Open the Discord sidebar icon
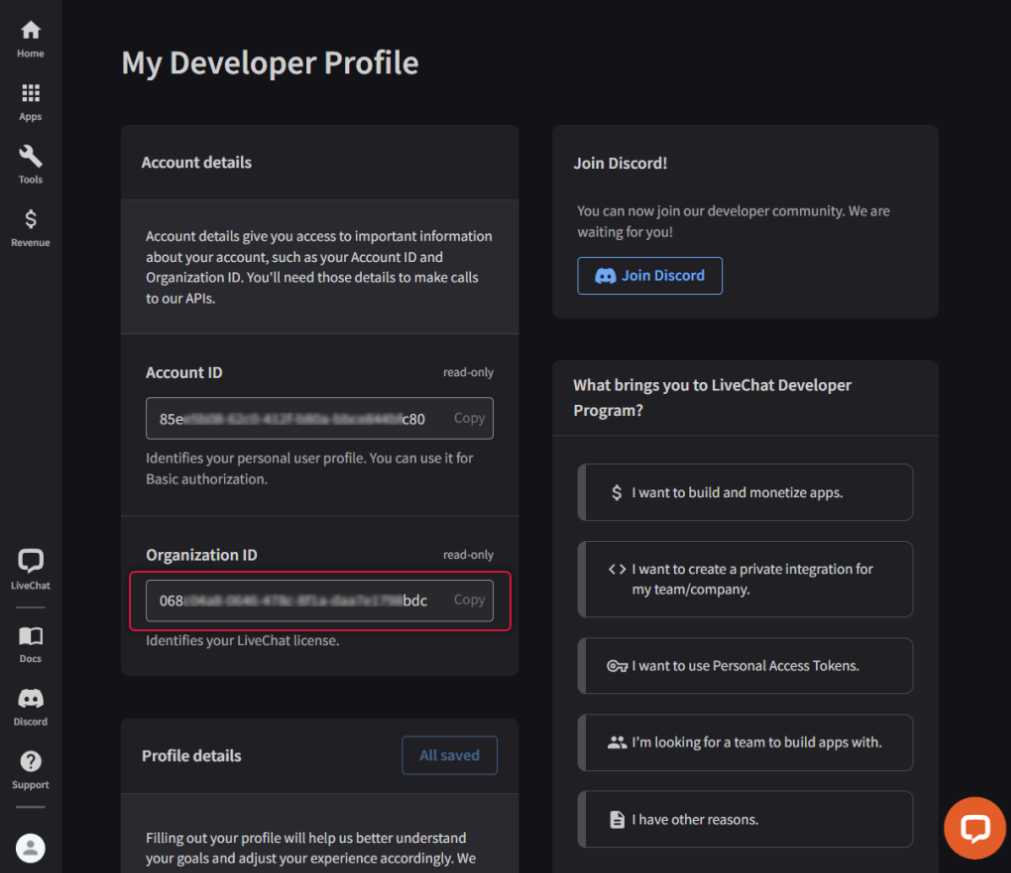1011x873 pixels. coord(30,706)
